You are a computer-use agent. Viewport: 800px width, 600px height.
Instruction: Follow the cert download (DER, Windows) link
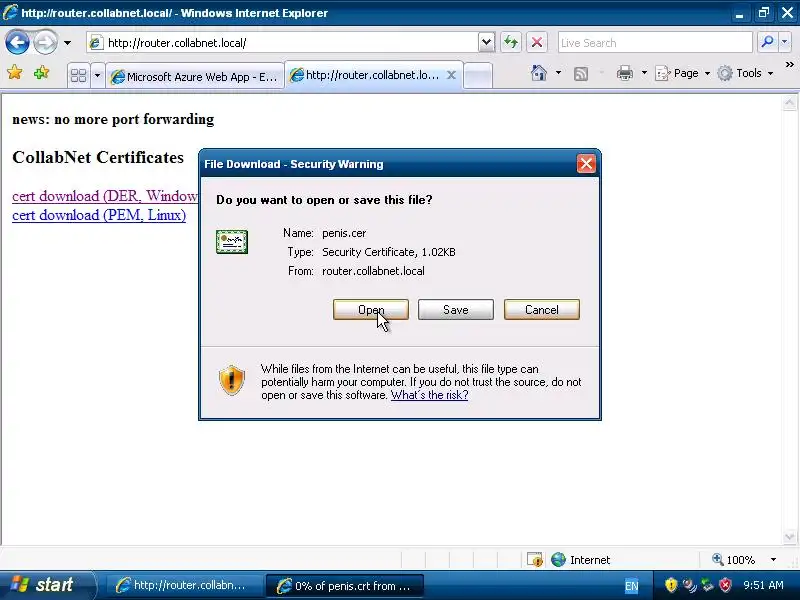pos(105,196)
